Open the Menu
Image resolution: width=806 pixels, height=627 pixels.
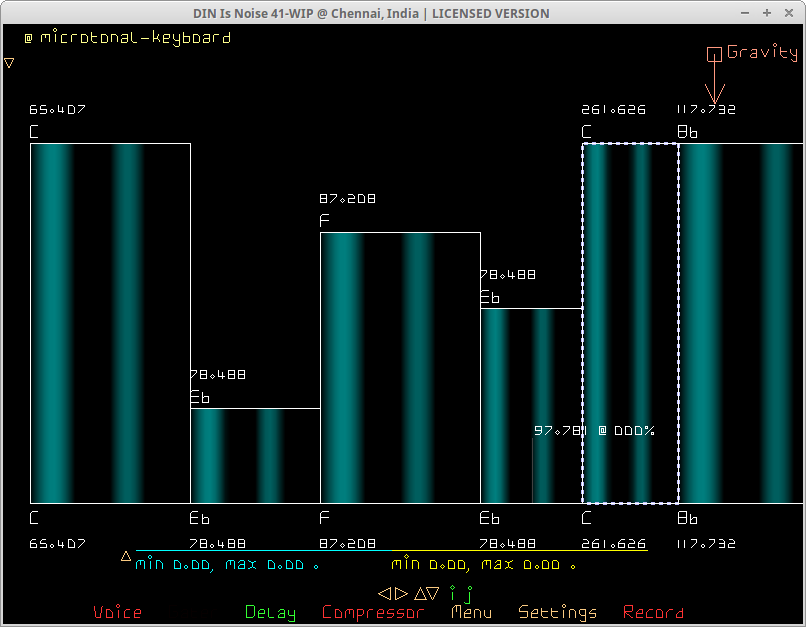471,612
